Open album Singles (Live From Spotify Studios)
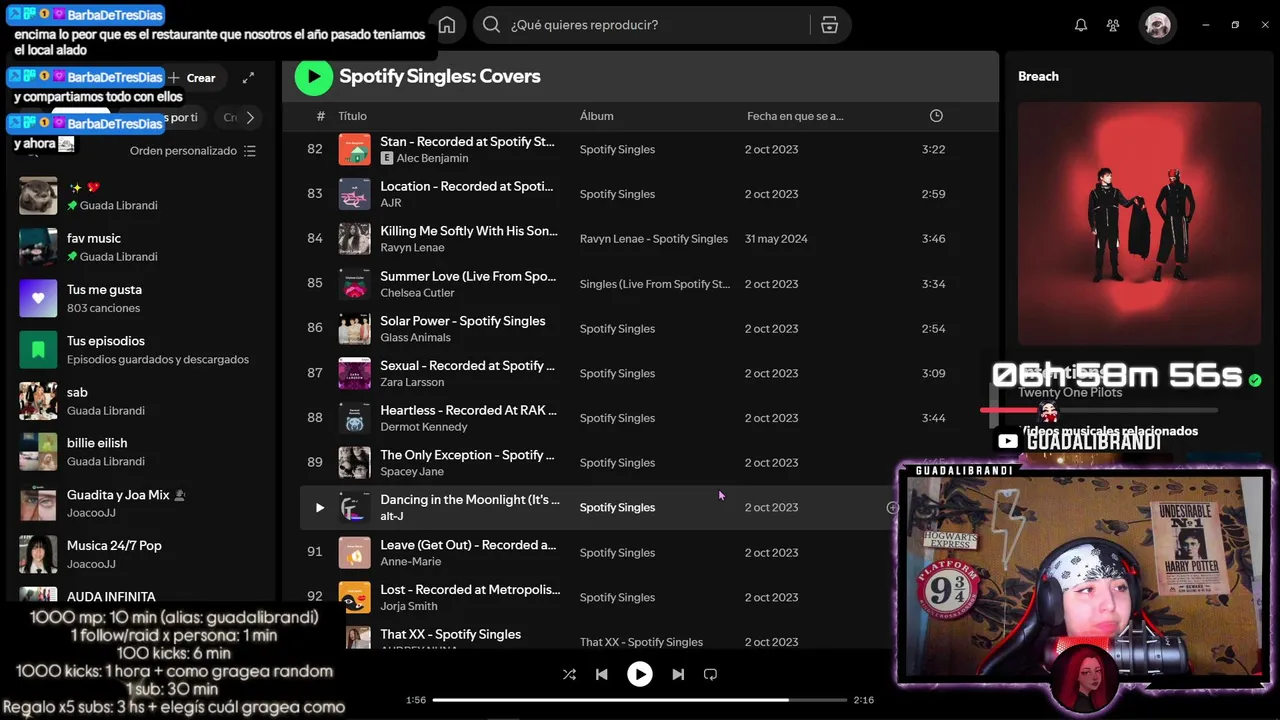Image resolution: width=1280 pixels, height=720 pixels. tap(655, 284)
